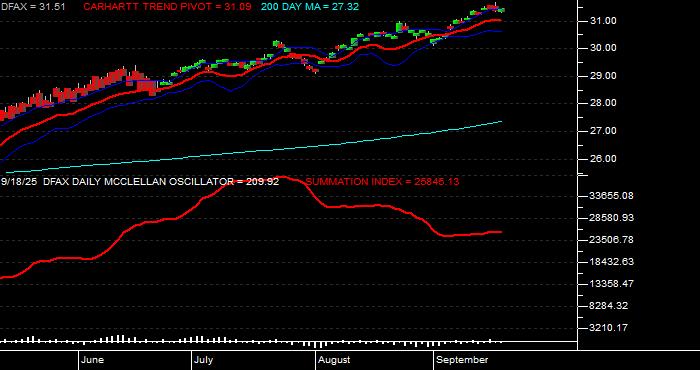Click the 23506.78 summation axis value
Screen dimensions: 700x370
(x=612, y=240)
